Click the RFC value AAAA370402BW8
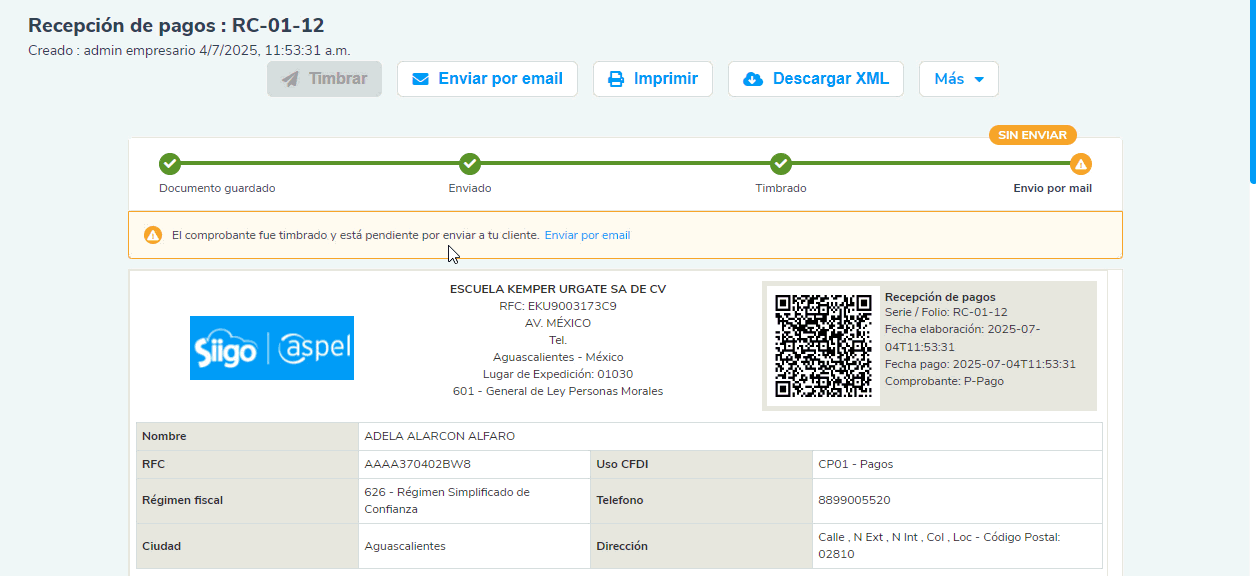Image resolution: width=1256 pixels, height=576 pixels. click(417, 464)
